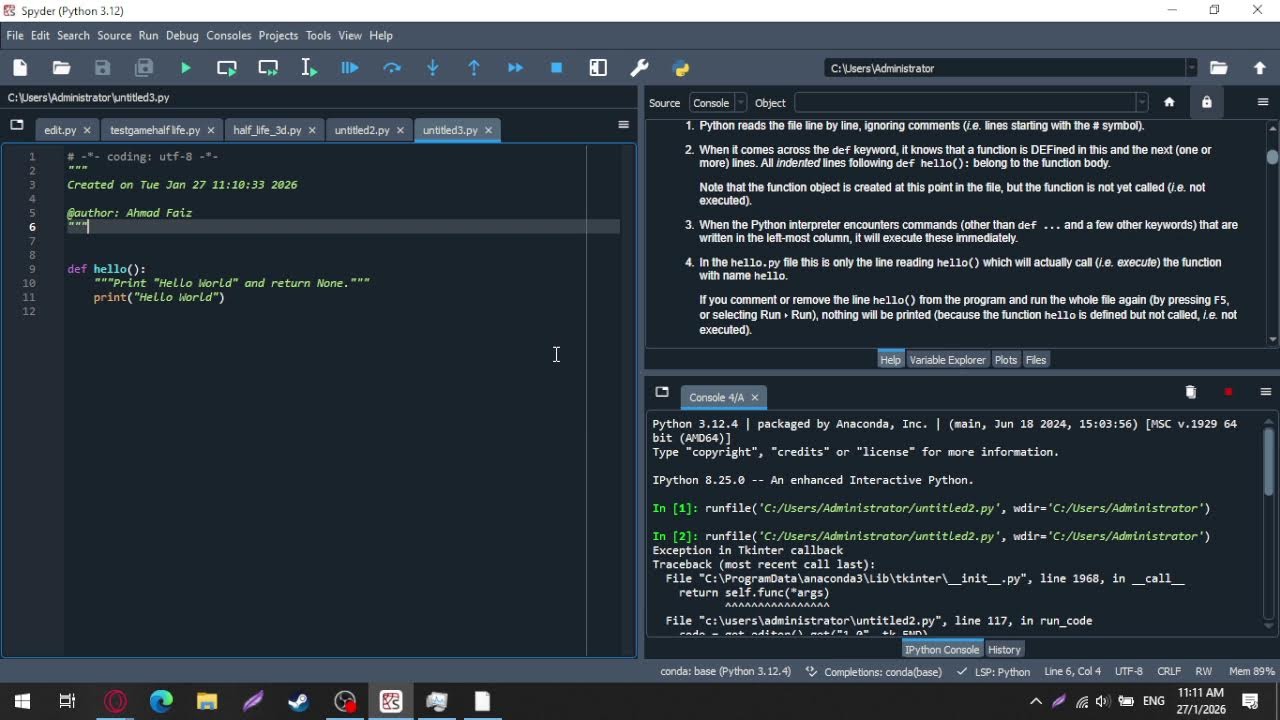This screenshot has height=720, width=1280.
Task: Run current cell icon
Action: point(227,68)
